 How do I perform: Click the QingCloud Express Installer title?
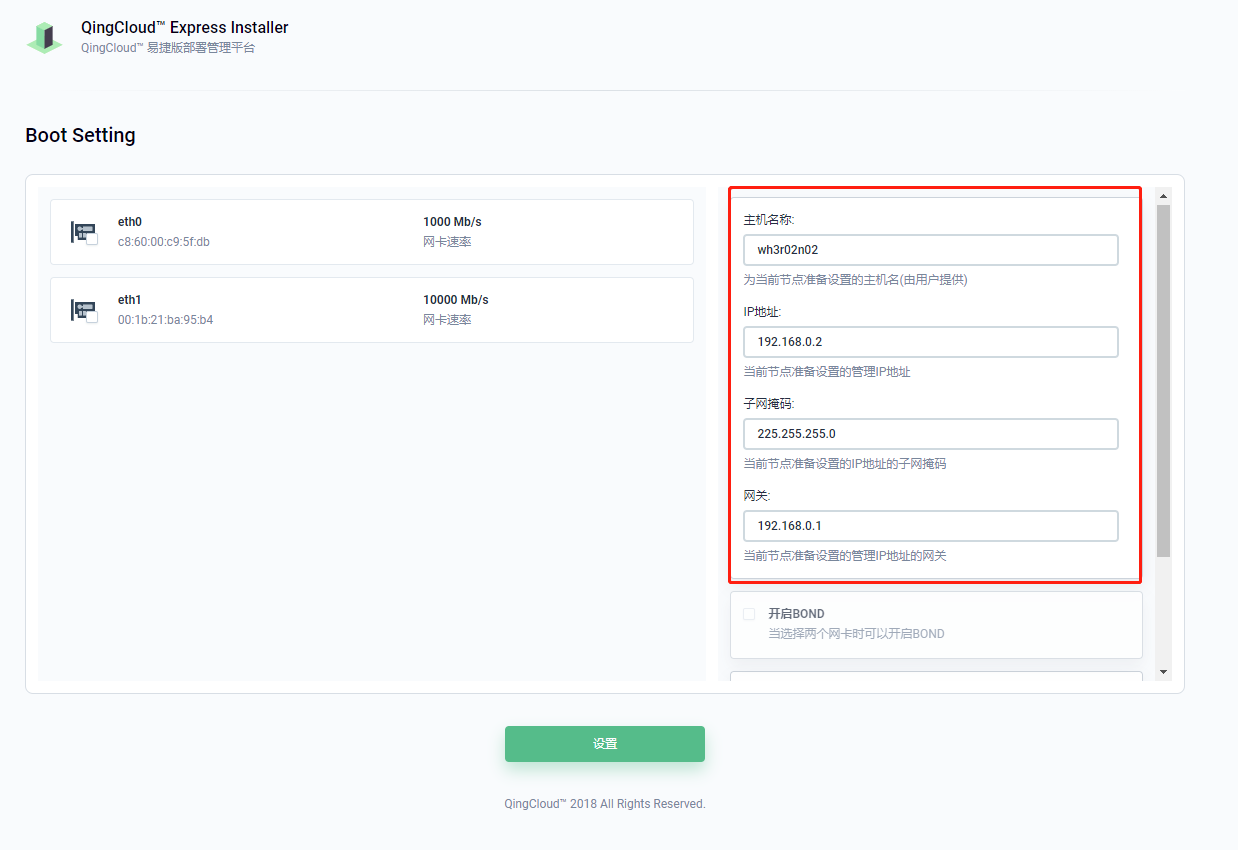(185, 28)
